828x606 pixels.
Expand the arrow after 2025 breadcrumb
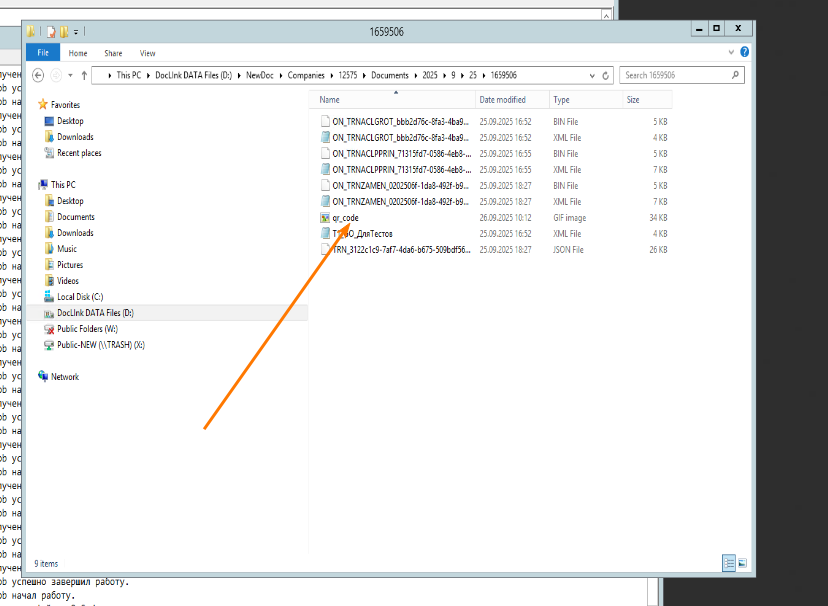(444, 75)
